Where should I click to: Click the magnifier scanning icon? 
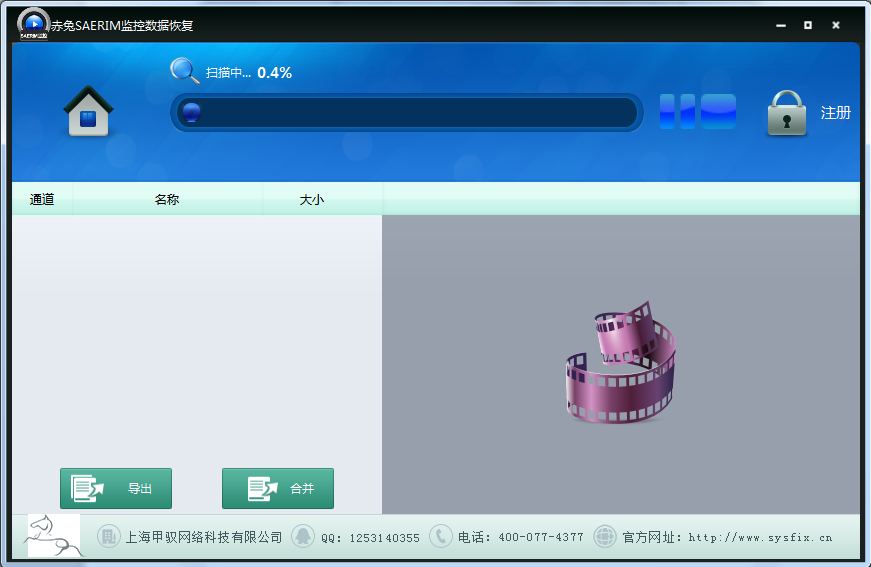click(184, 71)
